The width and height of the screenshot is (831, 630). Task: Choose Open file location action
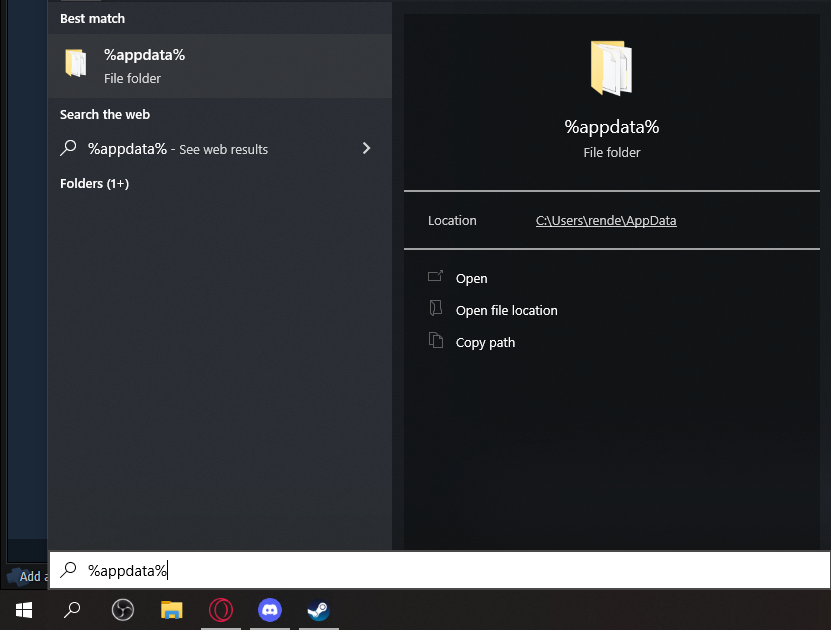tap(506, 311)
